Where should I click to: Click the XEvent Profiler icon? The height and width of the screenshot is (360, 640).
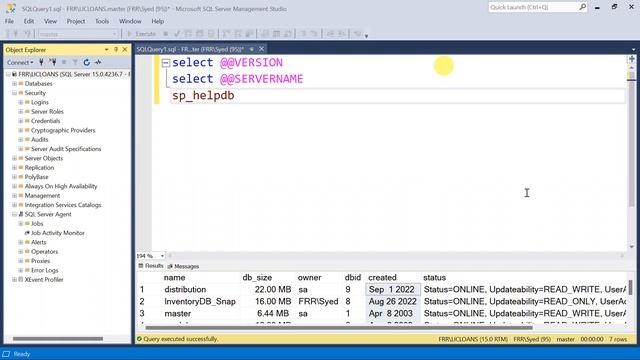pos(21,280)
